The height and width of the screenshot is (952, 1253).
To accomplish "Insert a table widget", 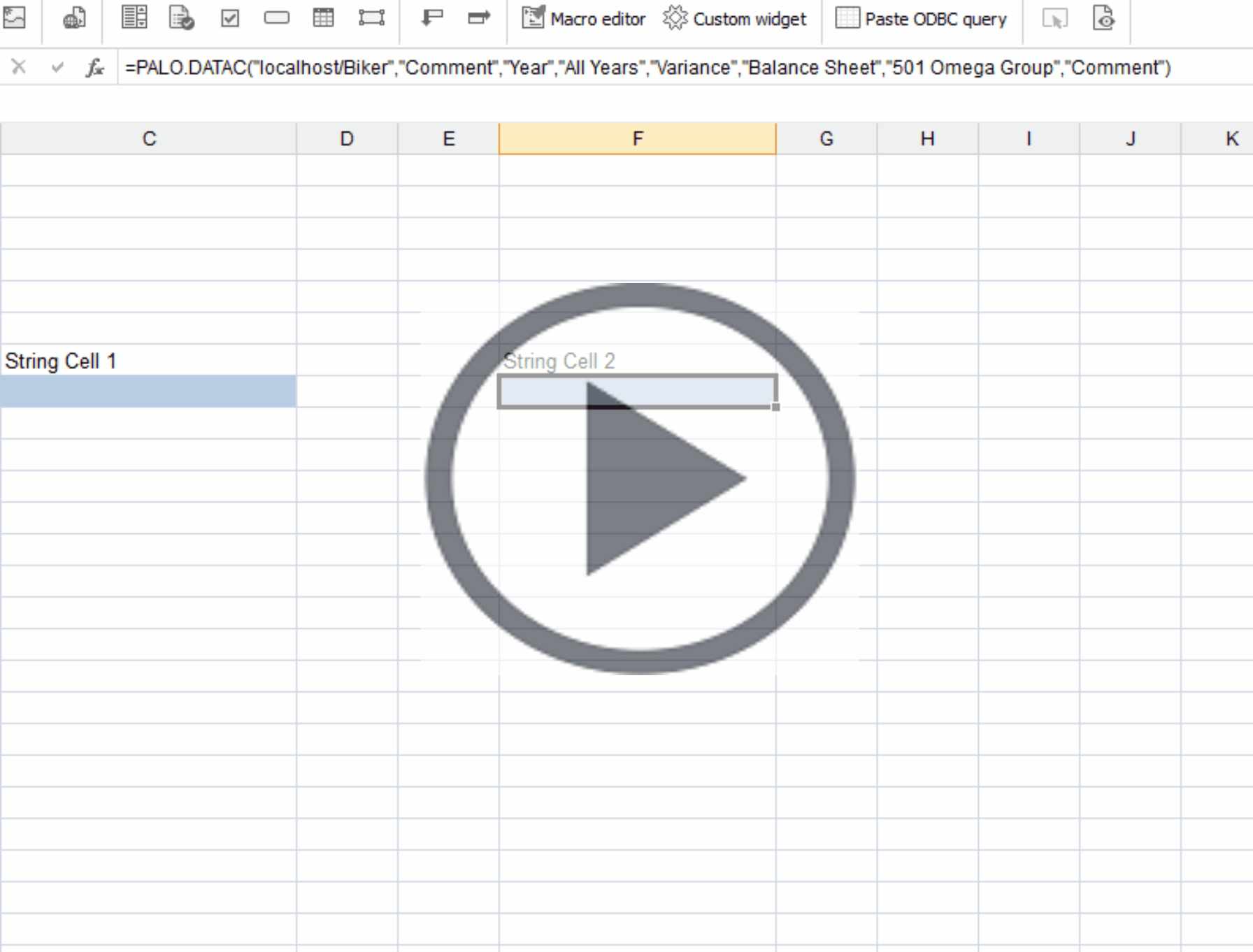I will [x=324, y=19].
